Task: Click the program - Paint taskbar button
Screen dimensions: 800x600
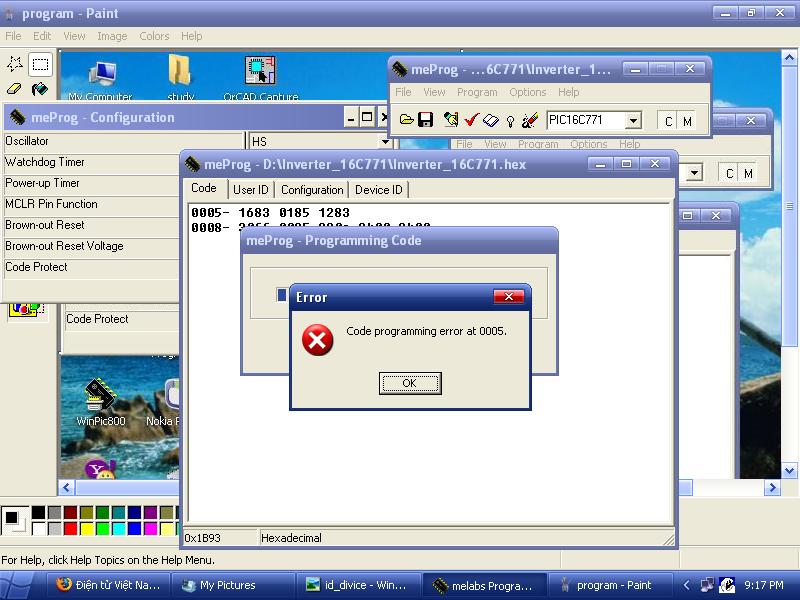Action: click(609, 585)
